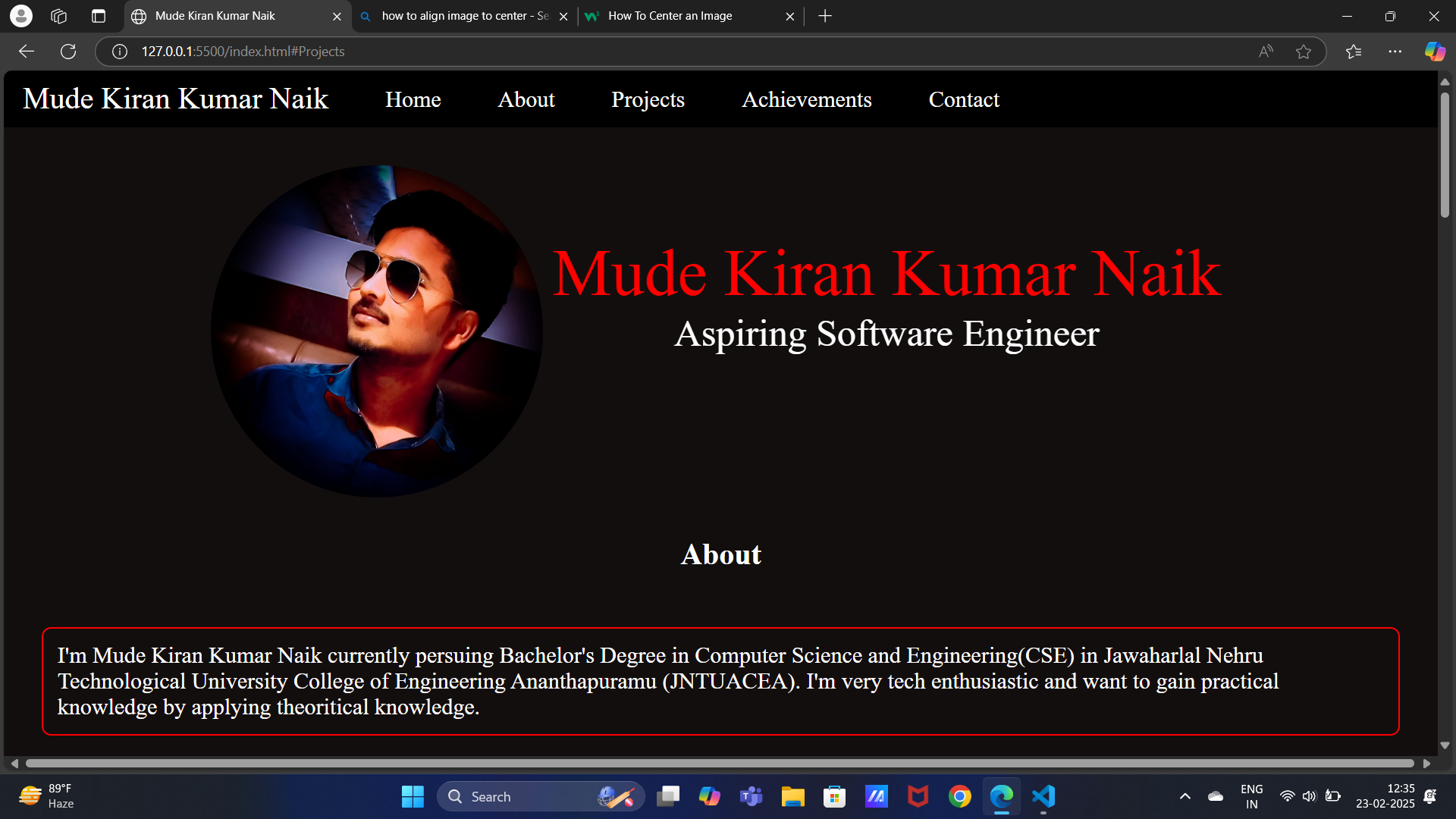Open tab actions menu icon
Image resolution: width=1456 pixels, height=819 pixels.
(x=99, y=16)
